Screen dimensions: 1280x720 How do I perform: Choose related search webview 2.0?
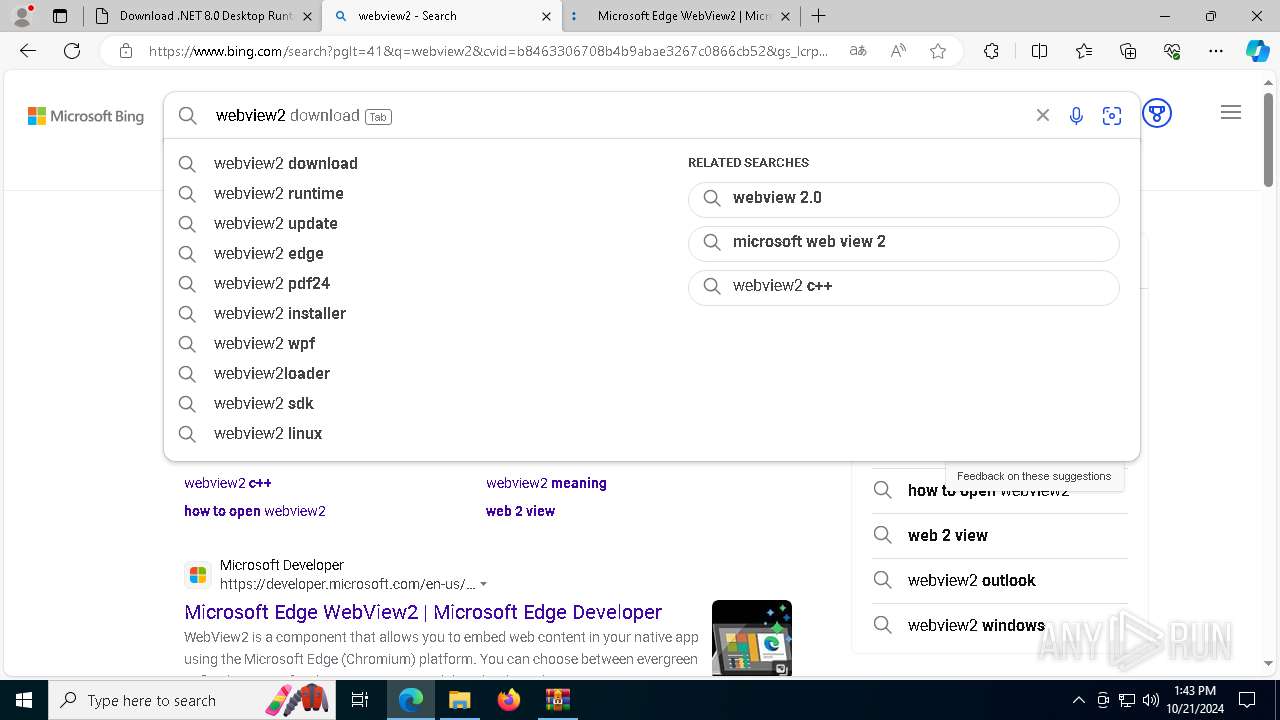point(903,198)
